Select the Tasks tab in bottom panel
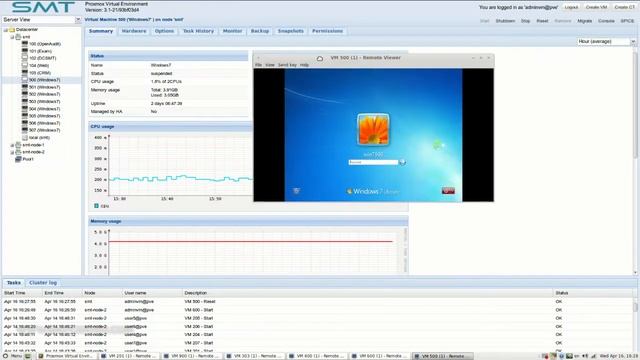The width and height of the screenshot is (640, 360). 13,282
